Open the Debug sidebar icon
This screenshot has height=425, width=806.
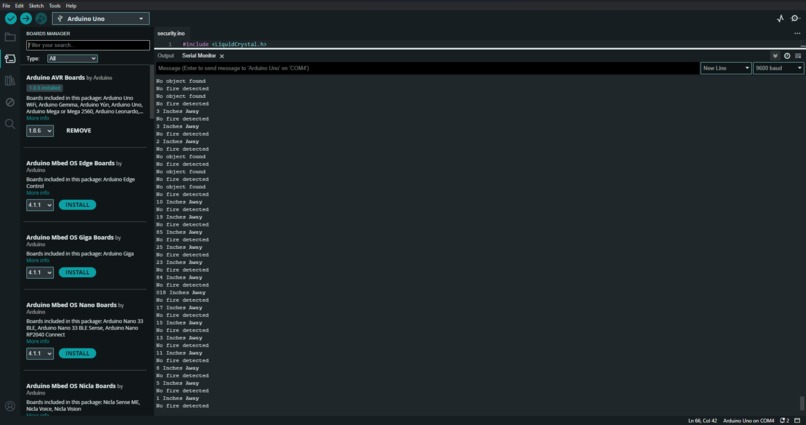point(10,102)
